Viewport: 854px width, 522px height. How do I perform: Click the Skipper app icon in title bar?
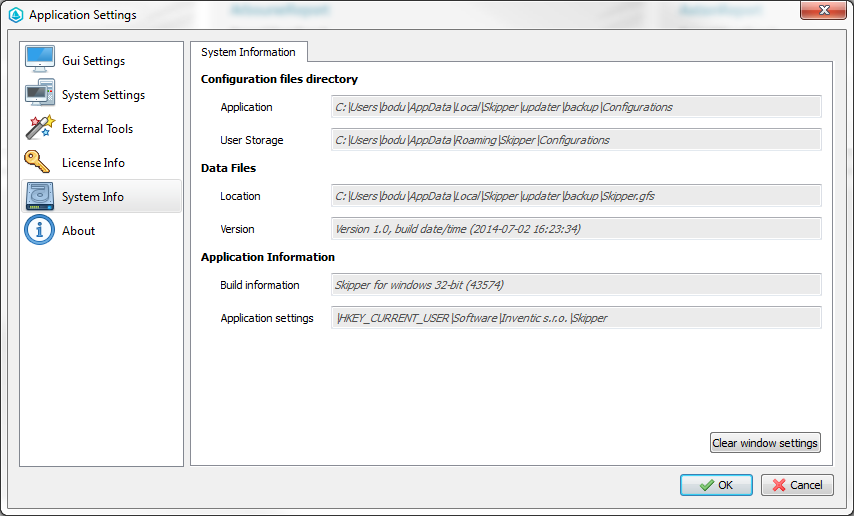click(x=16, y=15)
